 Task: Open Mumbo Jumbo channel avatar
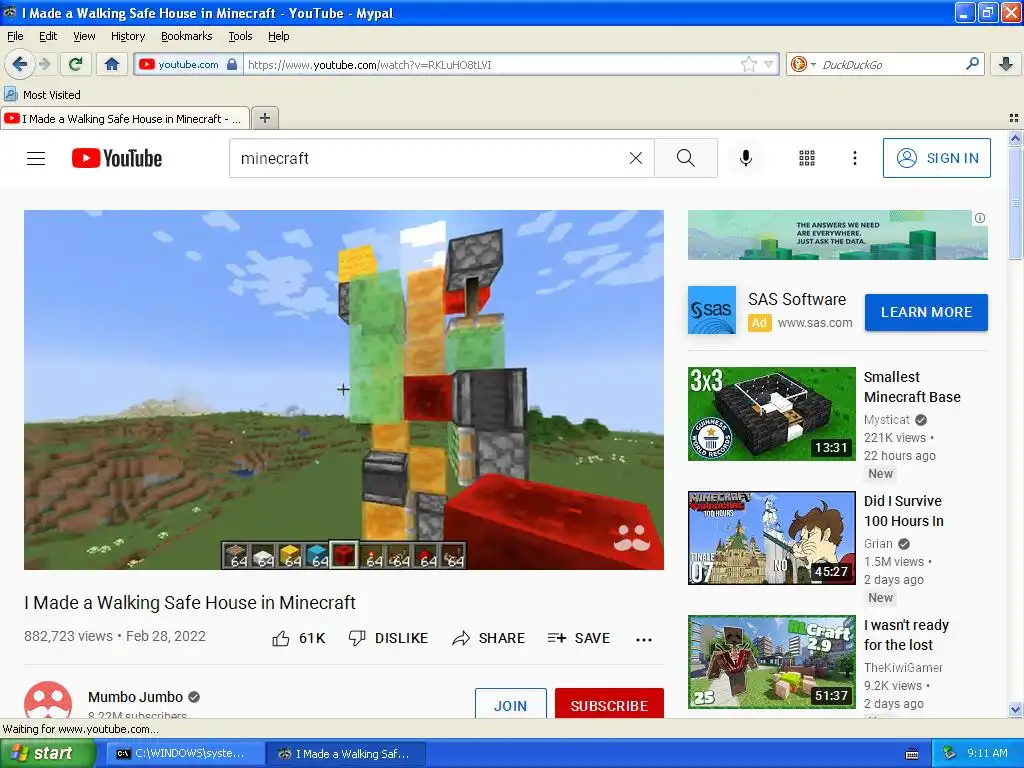pyautogui.click(x=48, y=700)
